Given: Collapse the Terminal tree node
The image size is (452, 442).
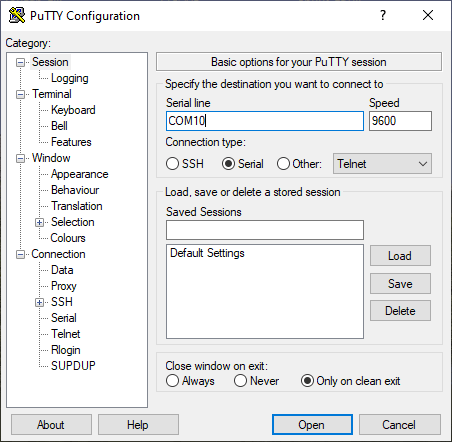Looking at the screenshot, I should tap(21, 94).
